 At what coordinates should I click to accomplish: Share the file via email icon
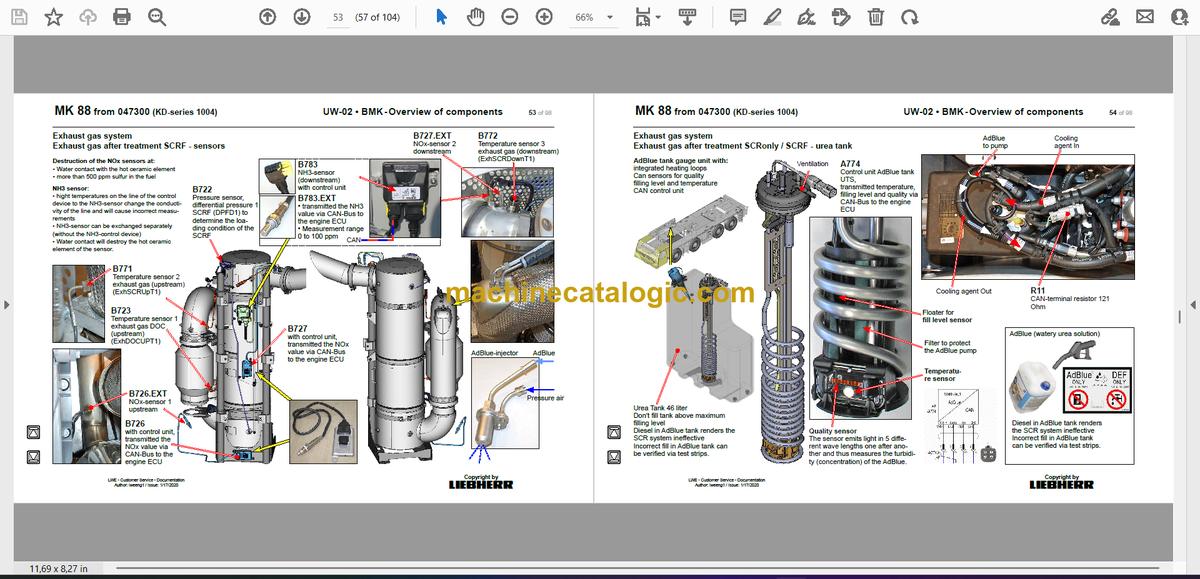click(1145, 17)
